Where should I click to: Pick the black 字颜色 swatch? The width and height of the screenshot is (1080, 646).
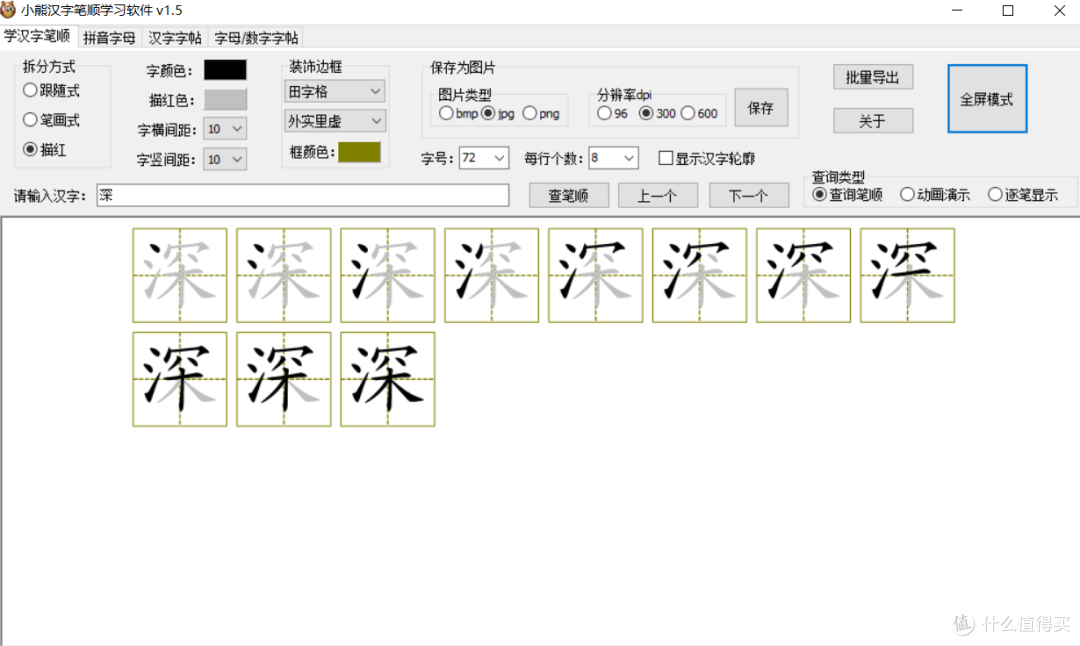click(225, 70)
